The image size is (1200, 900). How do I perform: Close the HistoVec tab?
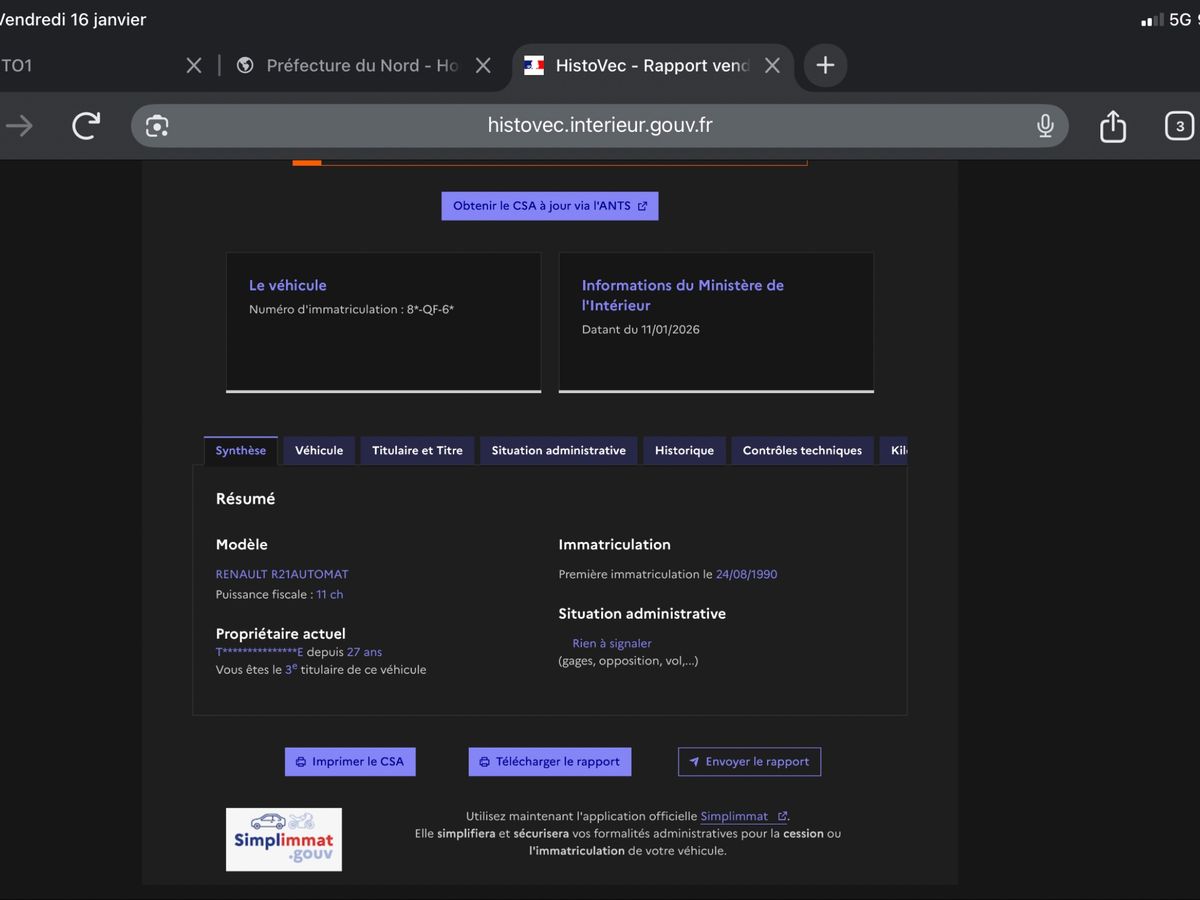tap(772, 65)
